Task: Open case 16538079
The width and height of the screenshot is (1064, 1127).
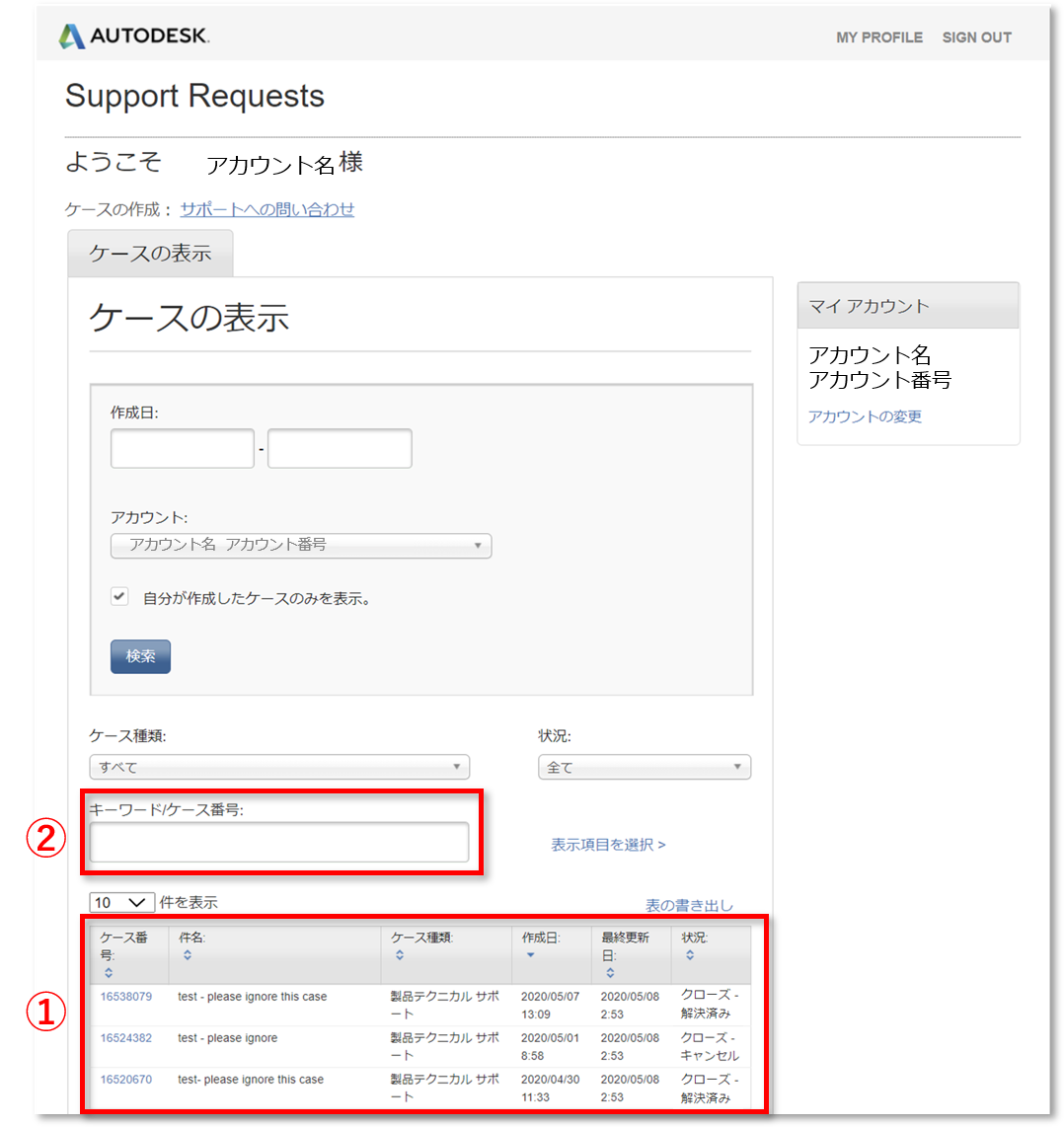Action: [x=125, y=996]
